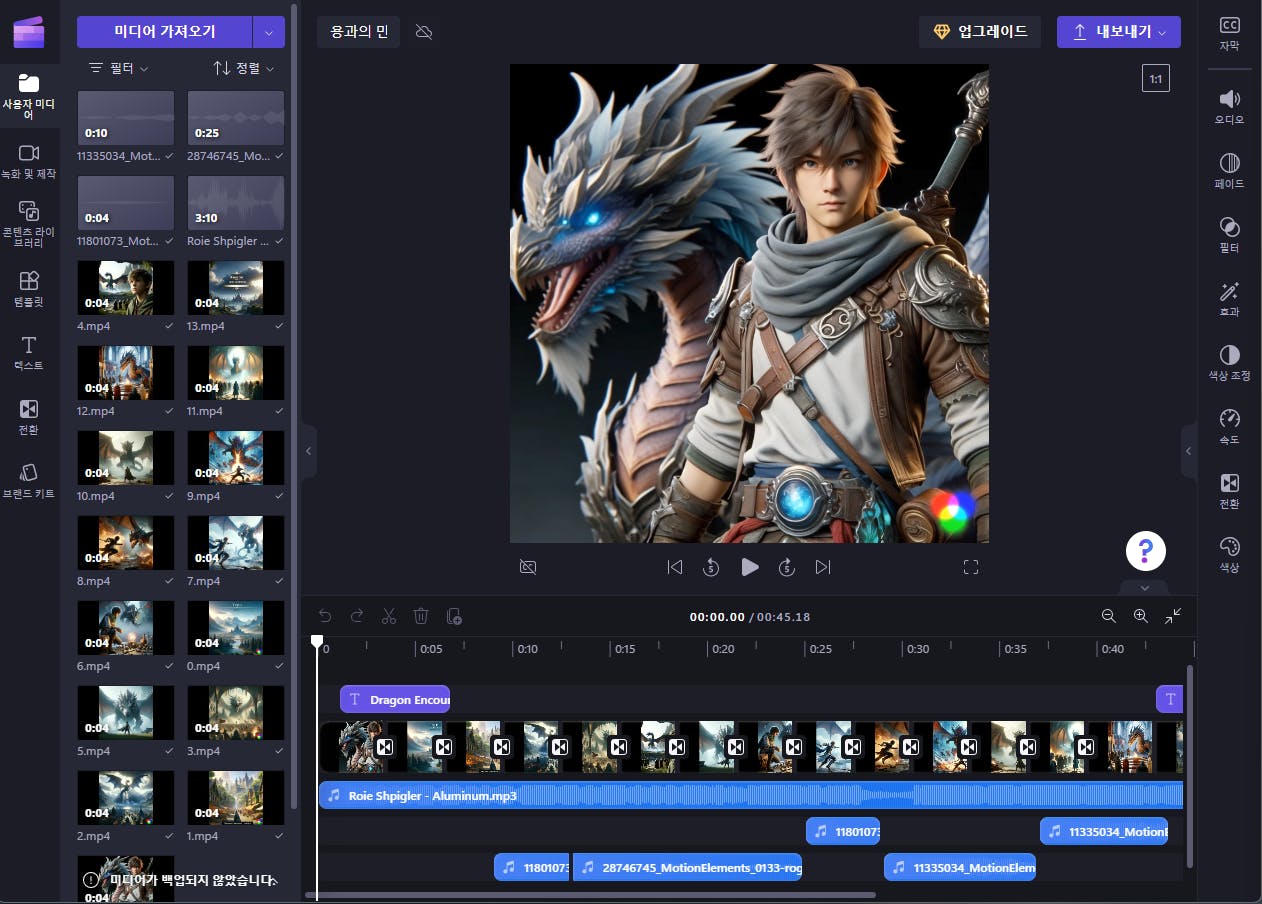
Task: Open the 템플릿 templates tab
Action: click(x=29, y=288)
